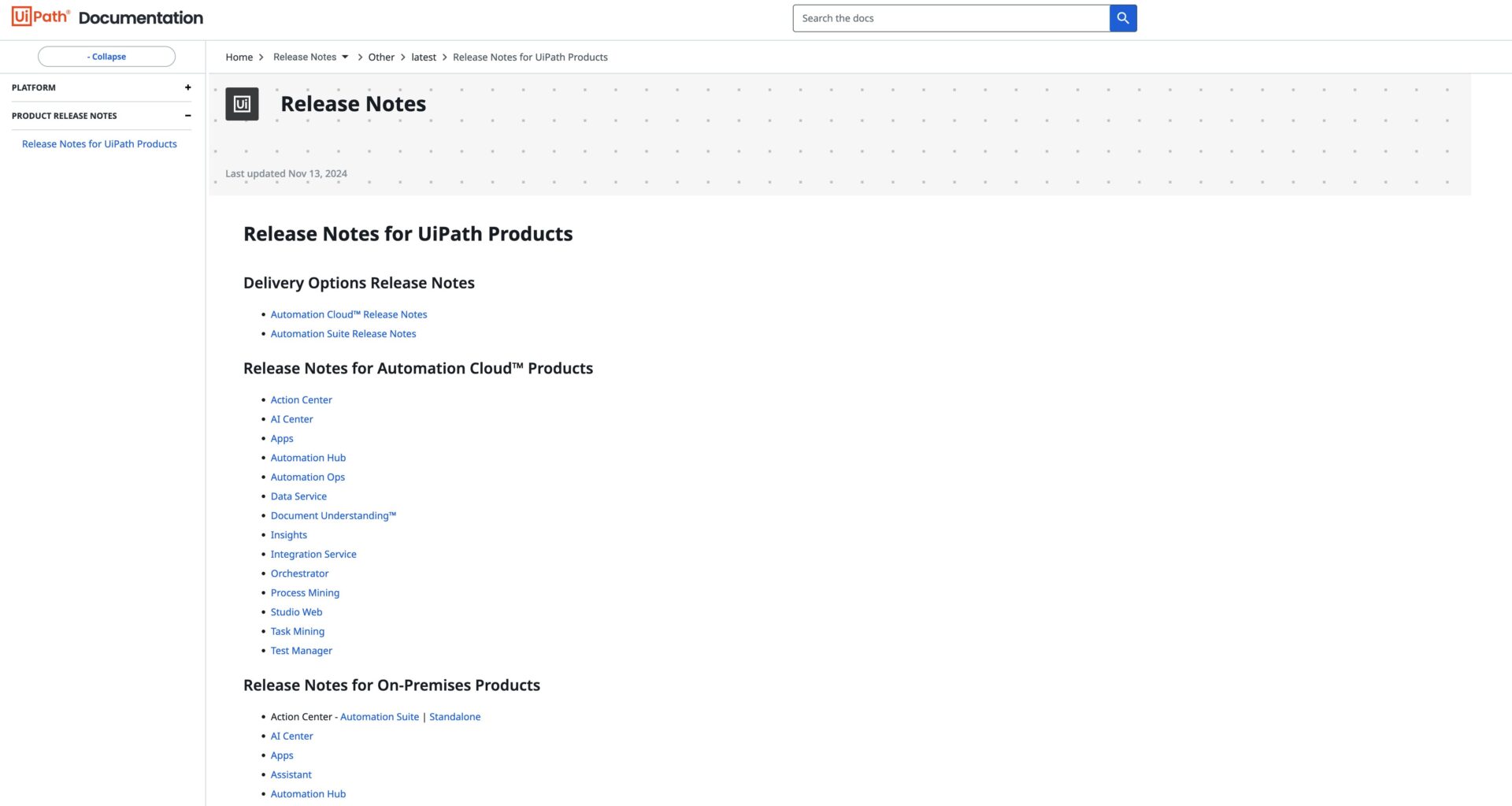Go to Home in the breadcrumb
Image resolution: width=1512 pixels, height=806 pixels.
(x=239, y=57)
